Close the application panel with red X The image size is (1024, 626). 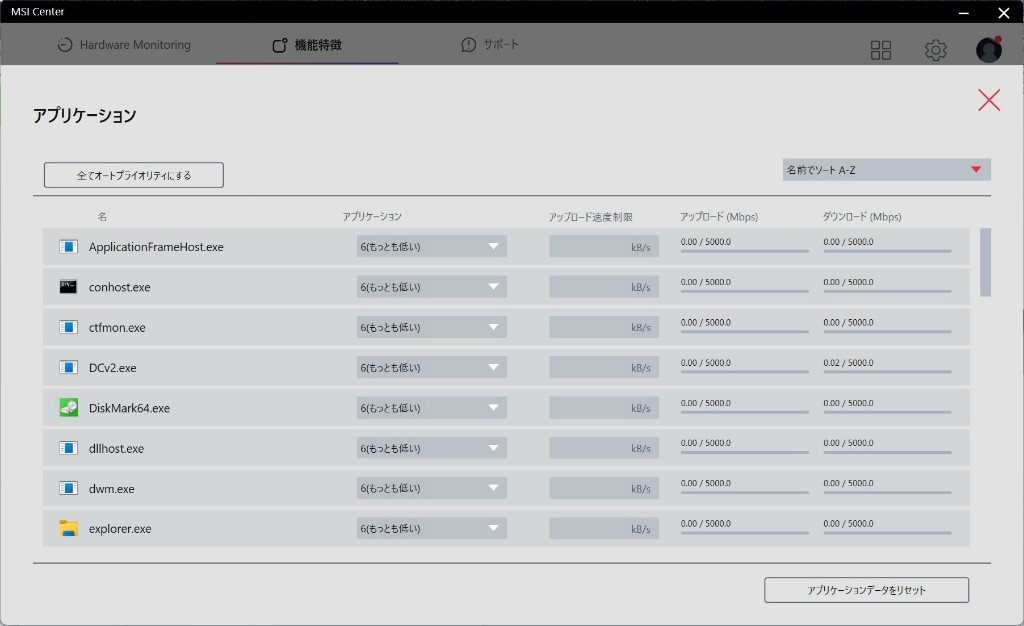point(989,100)
